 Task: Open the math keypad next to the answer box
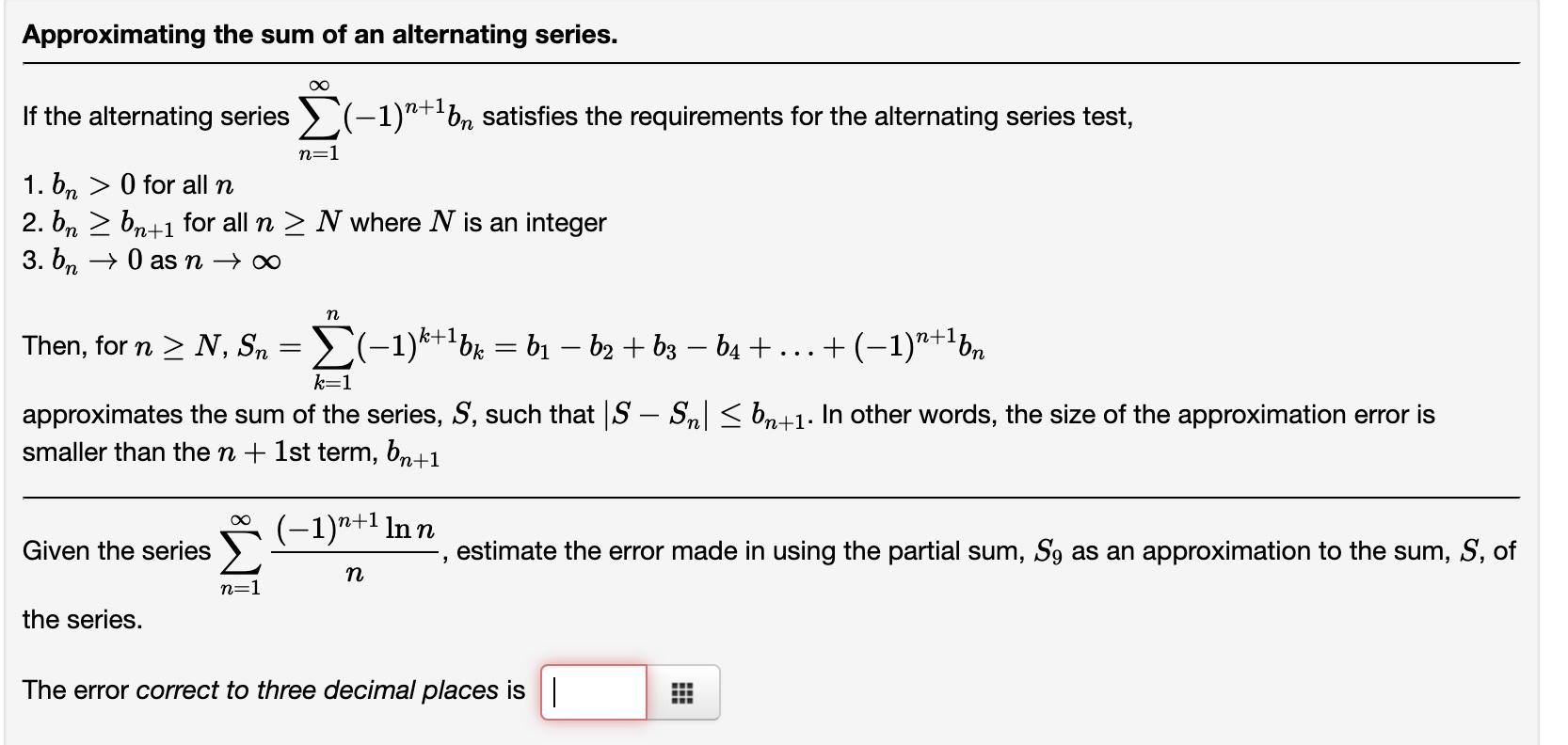(685, 692)
